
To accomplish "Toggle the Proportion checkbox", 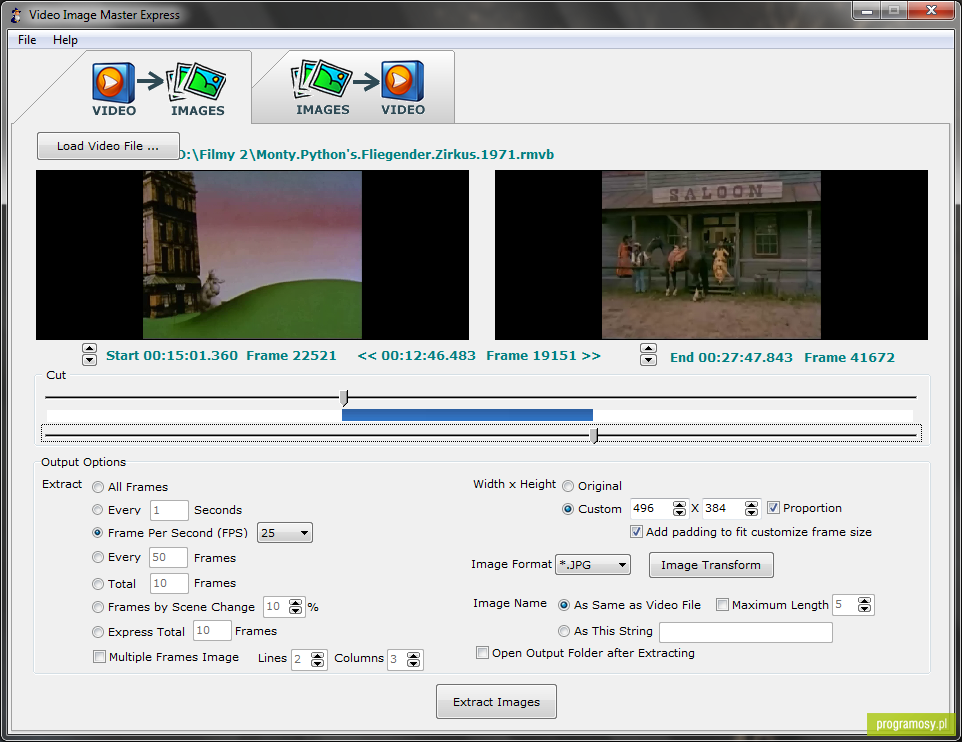I will pyautogui.click(x=774, y=508).
